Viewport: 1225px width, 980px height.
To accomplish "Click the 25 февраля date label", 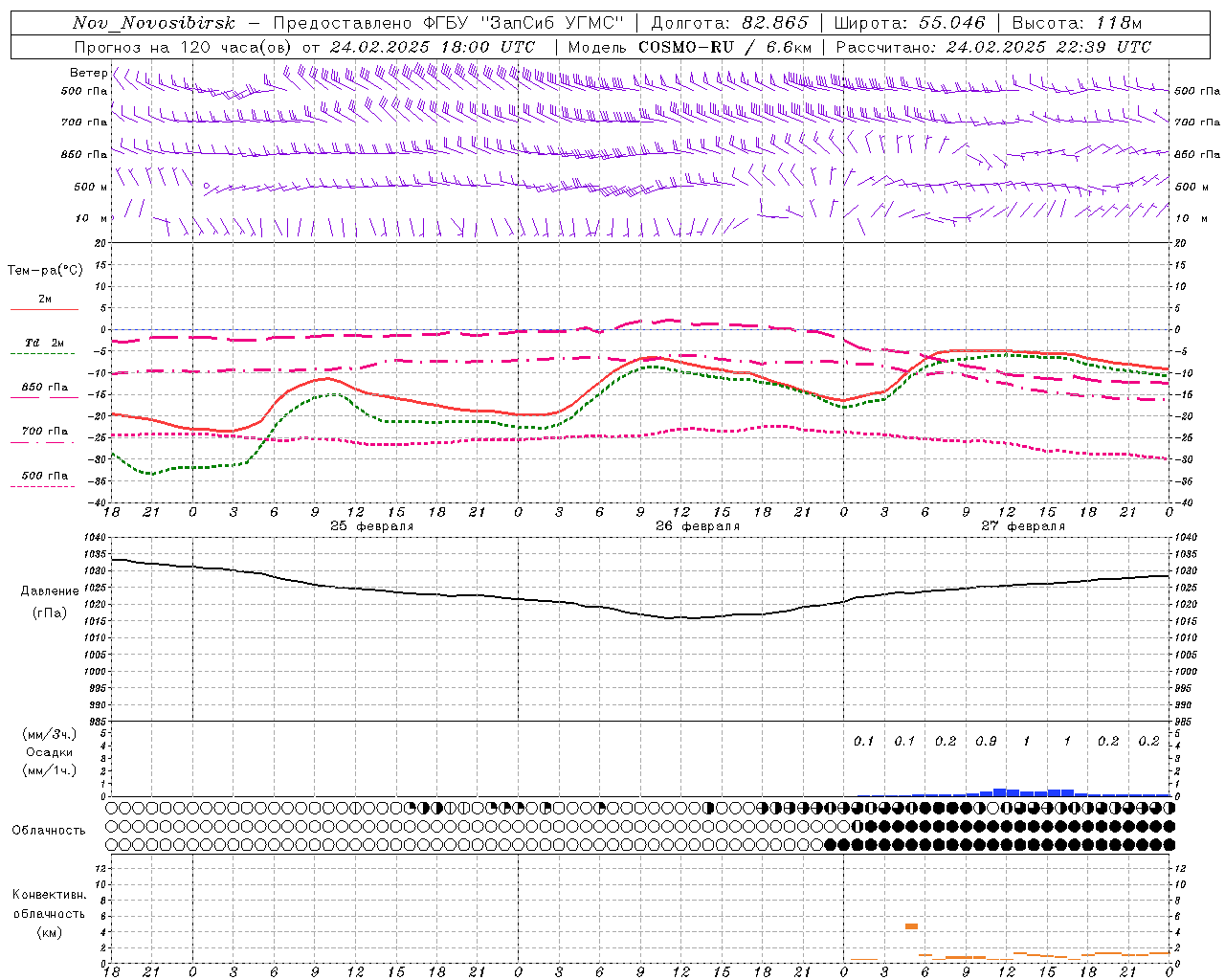I will coord(371,526).
